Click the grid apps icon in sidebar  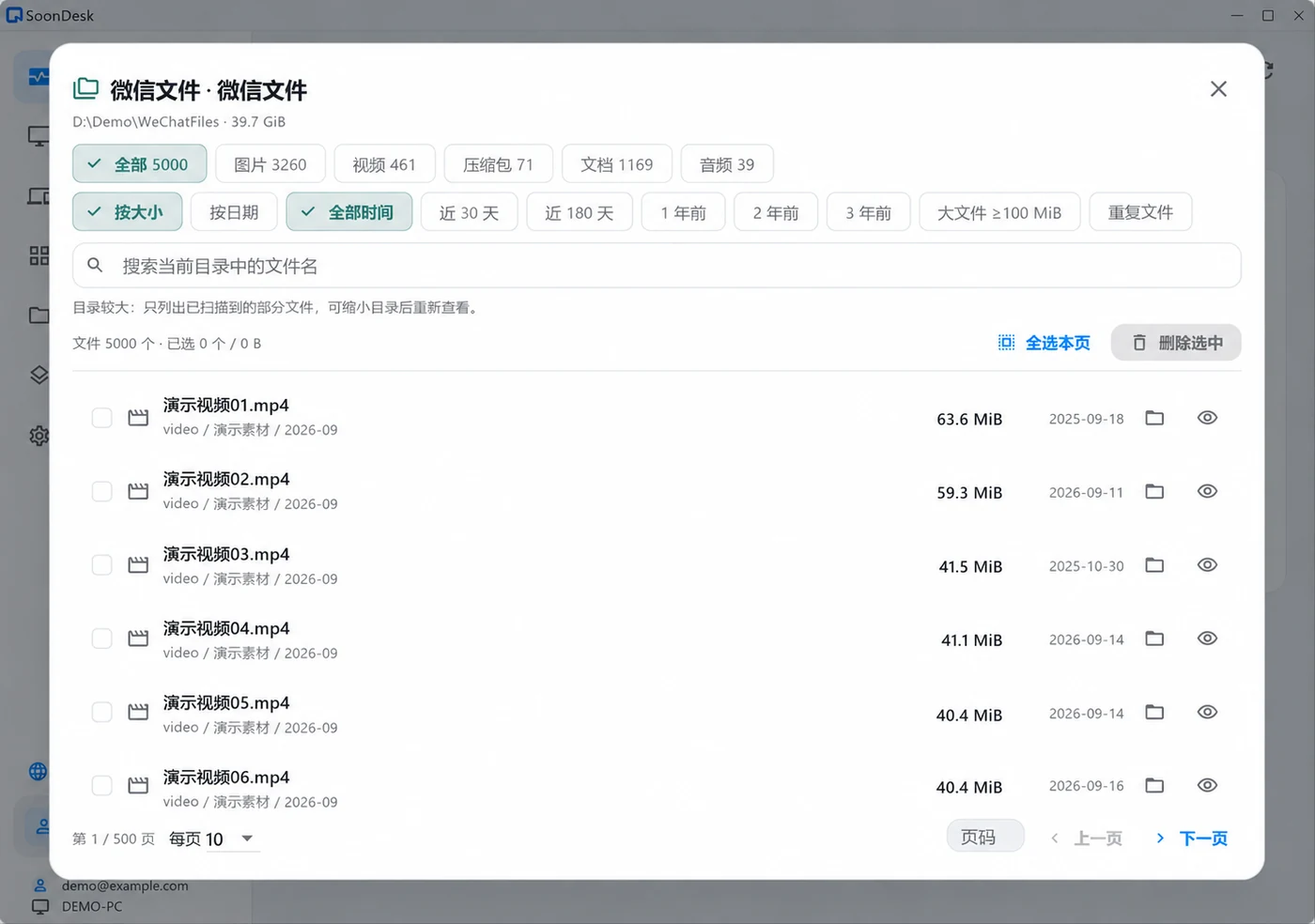[x=39, y=255]
